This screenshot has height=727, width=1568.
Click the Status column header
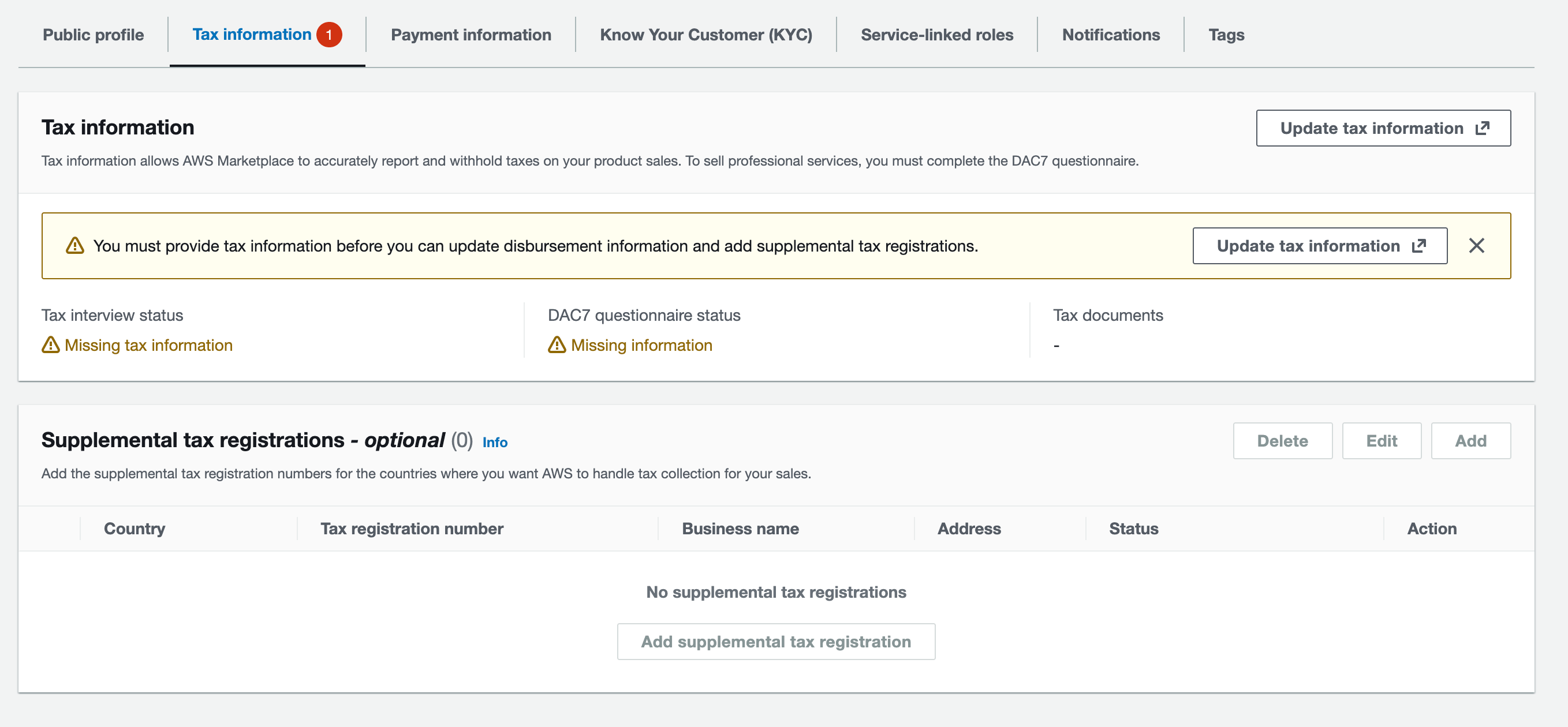(1133, 529)
